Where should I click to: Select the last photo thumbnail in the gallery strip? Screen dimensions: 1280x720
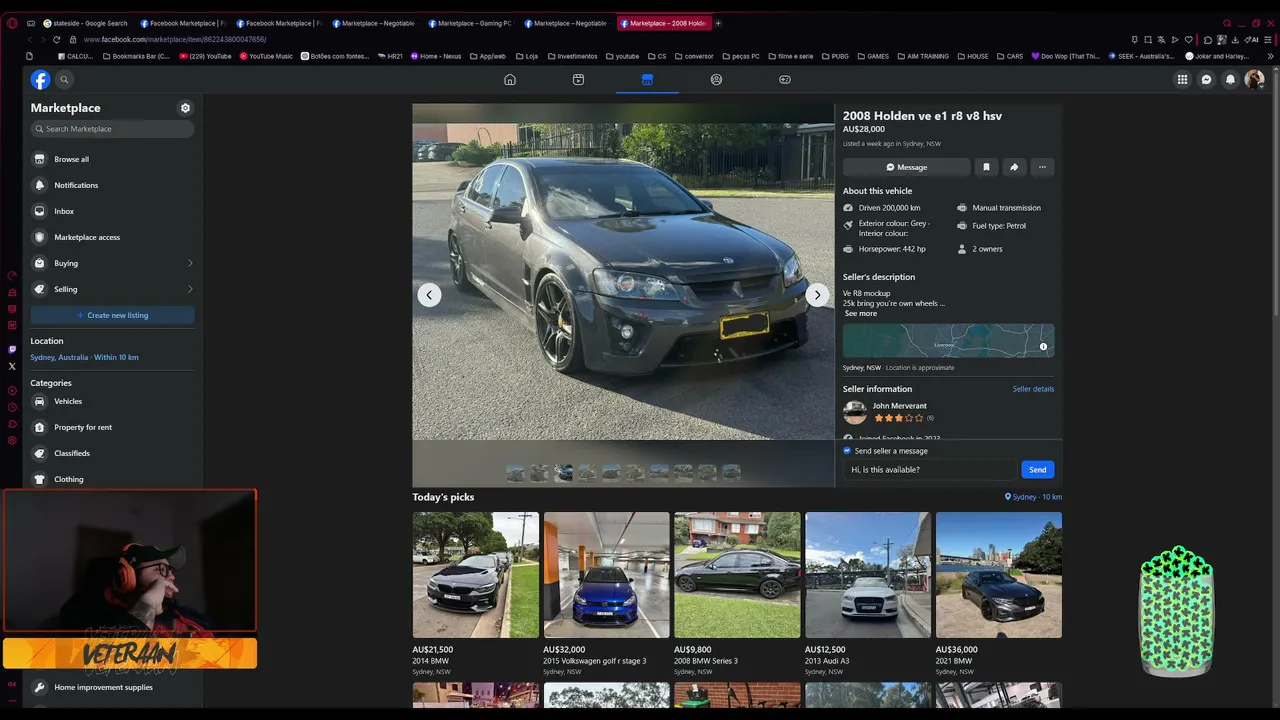click(731, 472)
